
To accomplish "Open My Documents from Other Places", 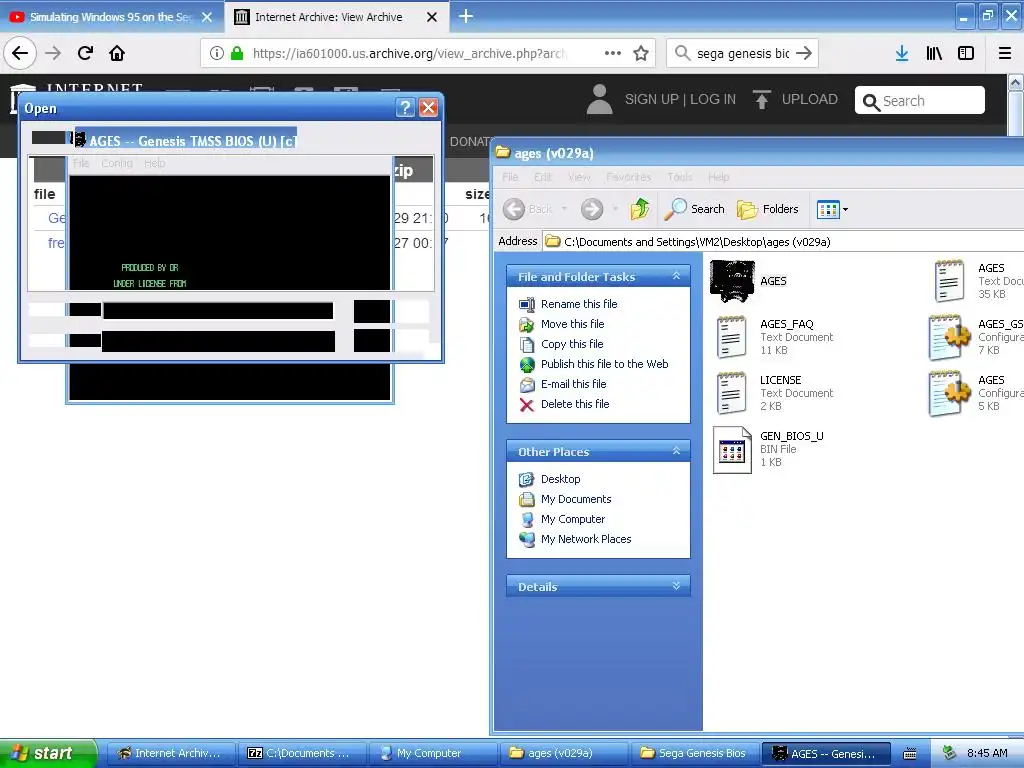I will click(x=576, y=499).
